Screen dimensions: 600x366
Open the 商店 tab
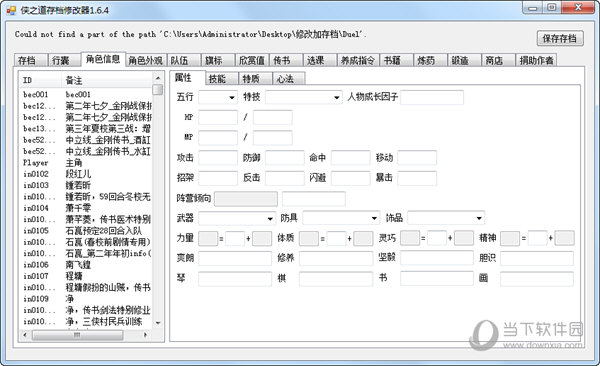point(498,60)
